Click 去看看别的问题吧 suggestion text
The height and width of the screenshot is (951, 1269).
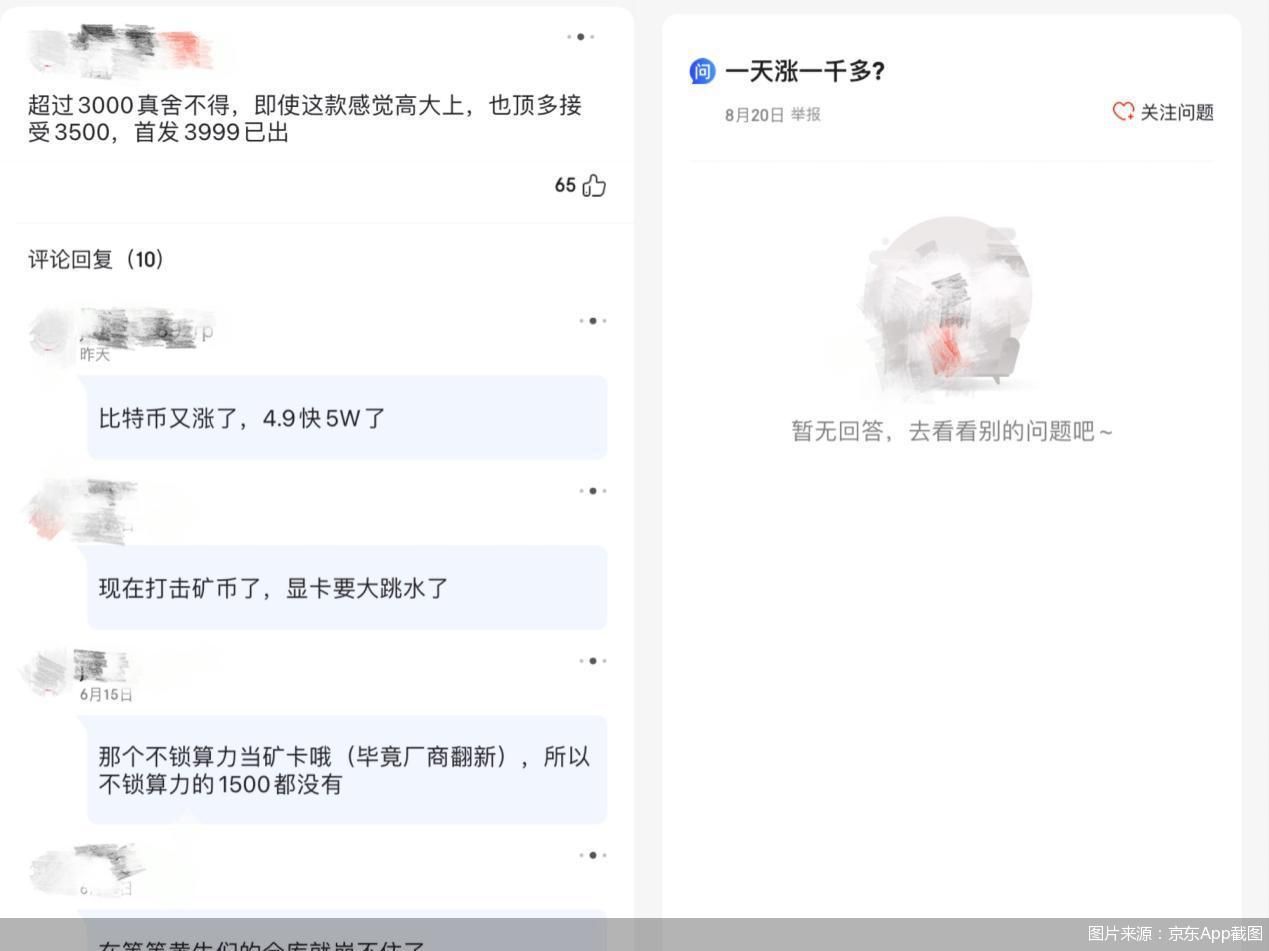pyautogui.click(x=1013, y=431)
